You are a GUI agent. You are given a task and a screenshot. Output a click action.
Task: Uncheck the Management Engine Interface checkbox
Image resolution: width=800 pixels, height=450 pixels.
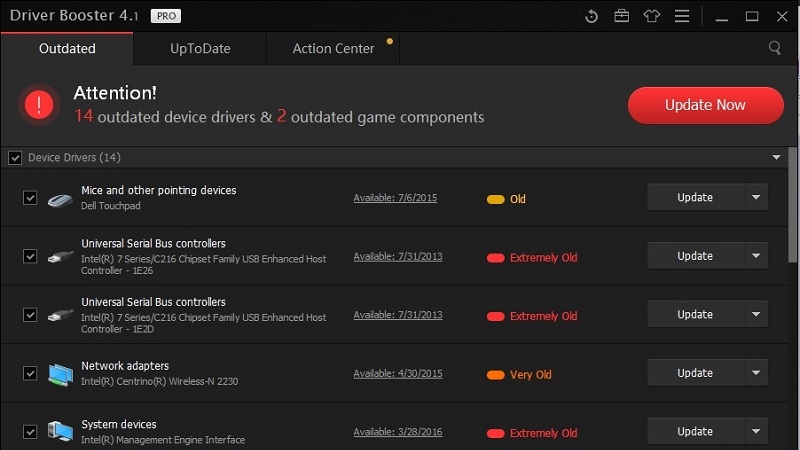click(x=30, y=432)
